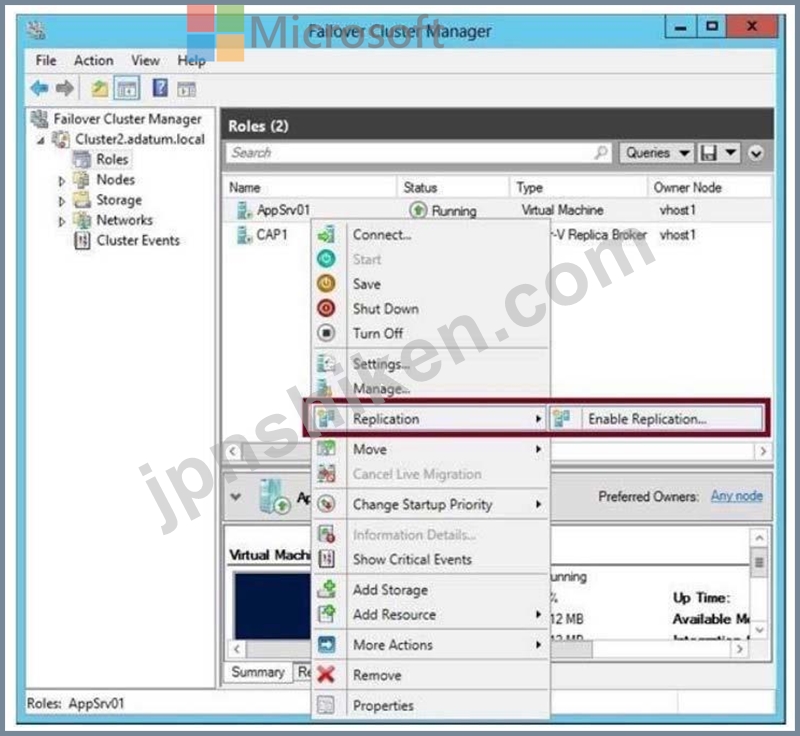Click the Add Resource icon
Screen dimensions: 800x736
[327, 614]
